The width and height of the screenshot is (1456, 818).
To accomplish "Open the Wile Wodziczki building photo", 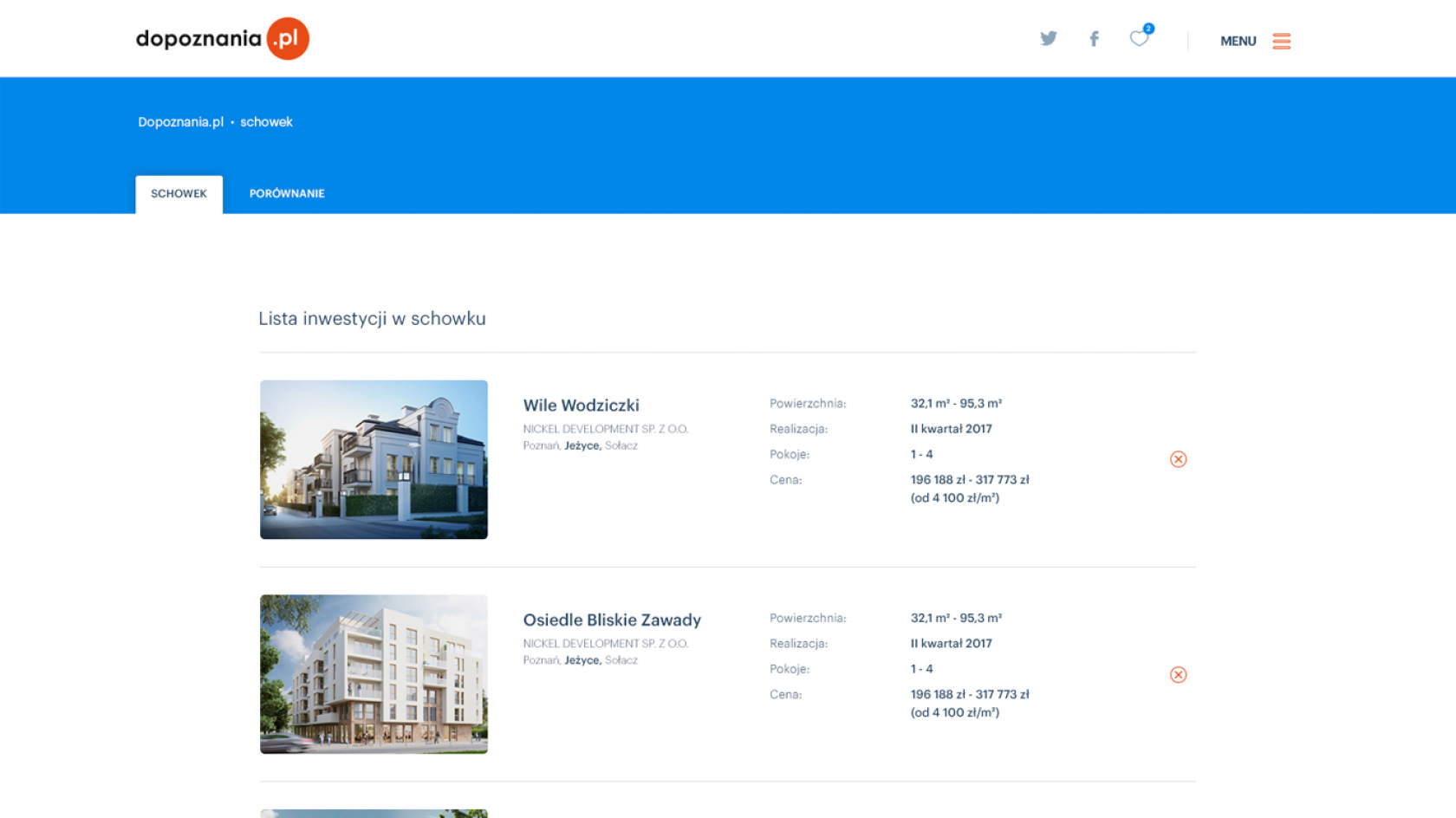I will [x=374, y=459].
